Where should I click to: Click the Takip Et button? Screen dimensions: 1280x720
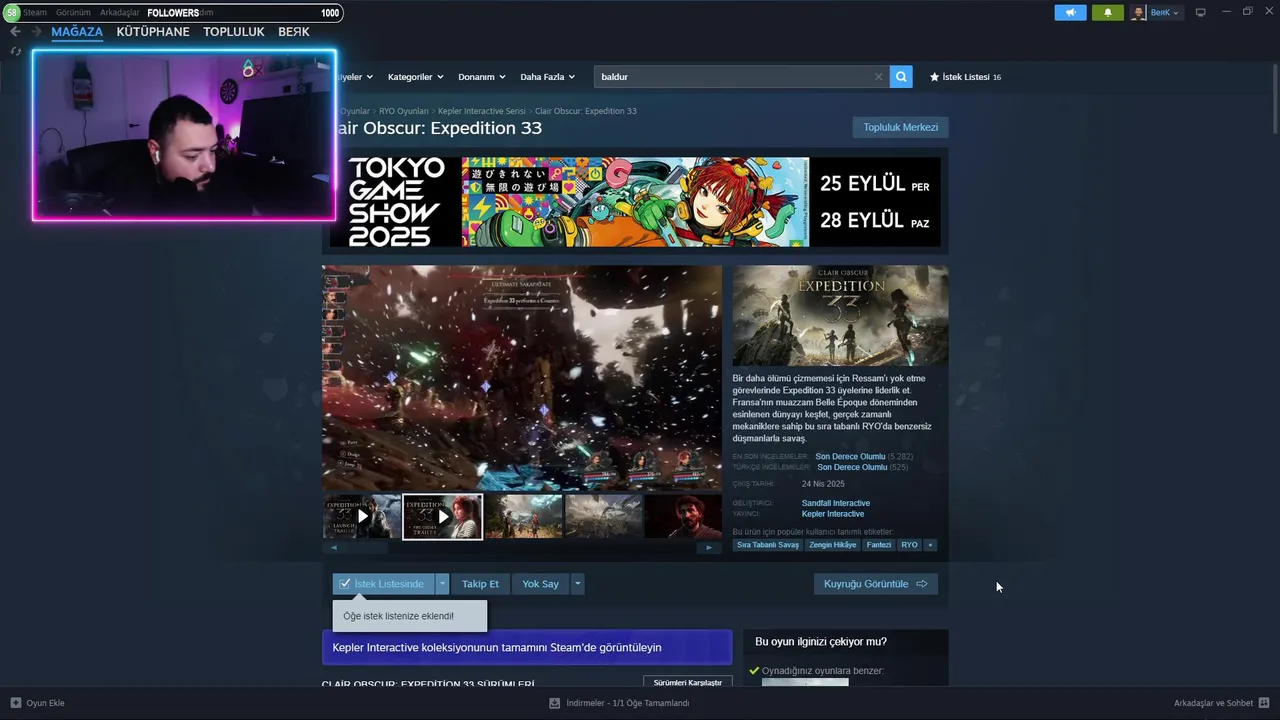(x=480, y=584)
